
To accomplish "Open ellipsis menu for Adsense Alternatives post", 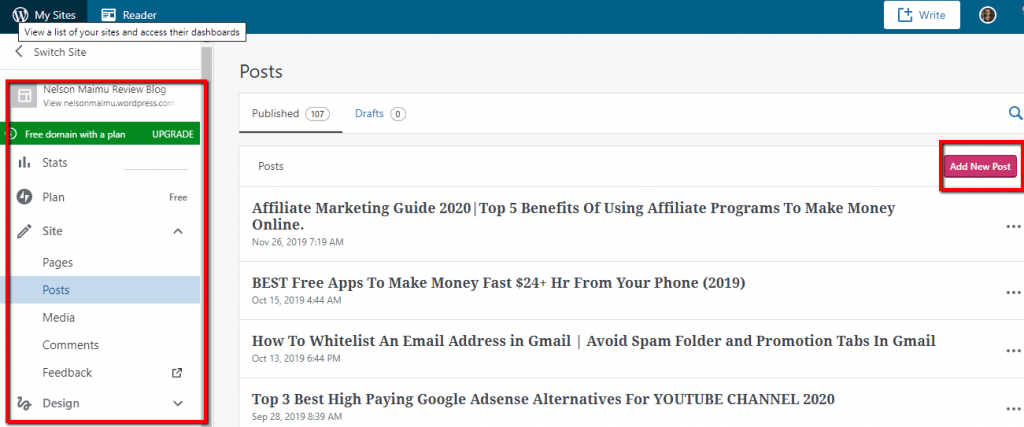I will [1014, 408].
